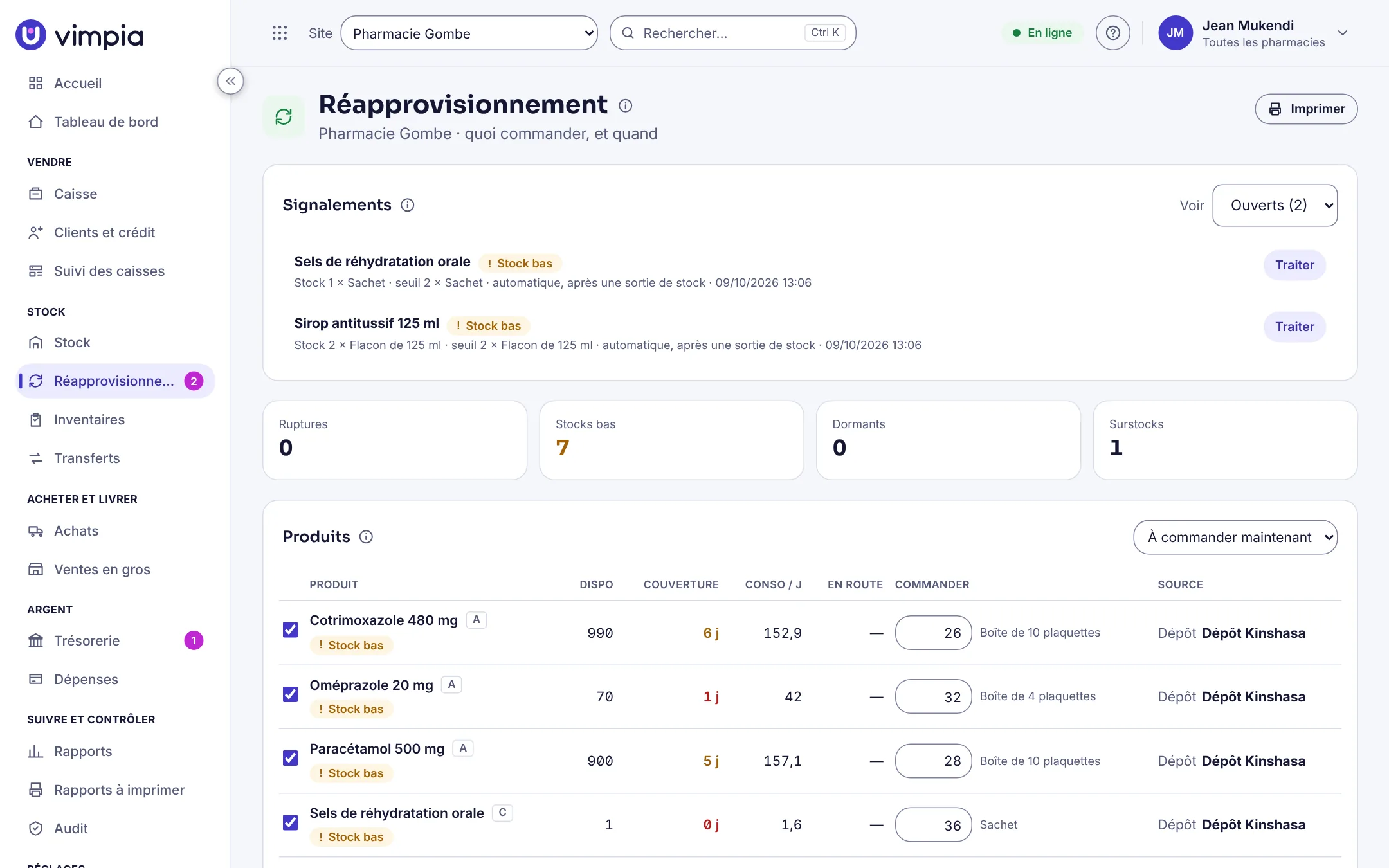1389x868 pixels.
Task: Click the info icon beside Réapprovisionnement title
Action: coord(625,105)
